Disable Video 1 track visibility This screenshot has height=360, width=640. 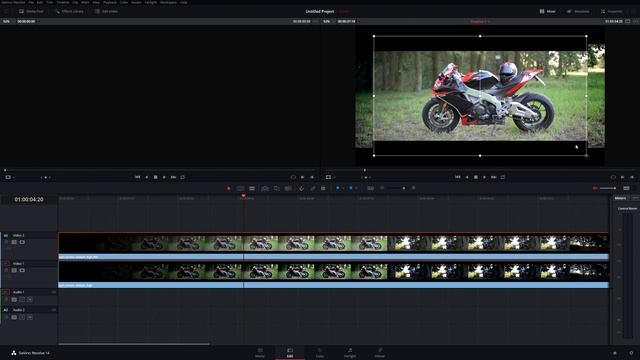tap(22, 270)
